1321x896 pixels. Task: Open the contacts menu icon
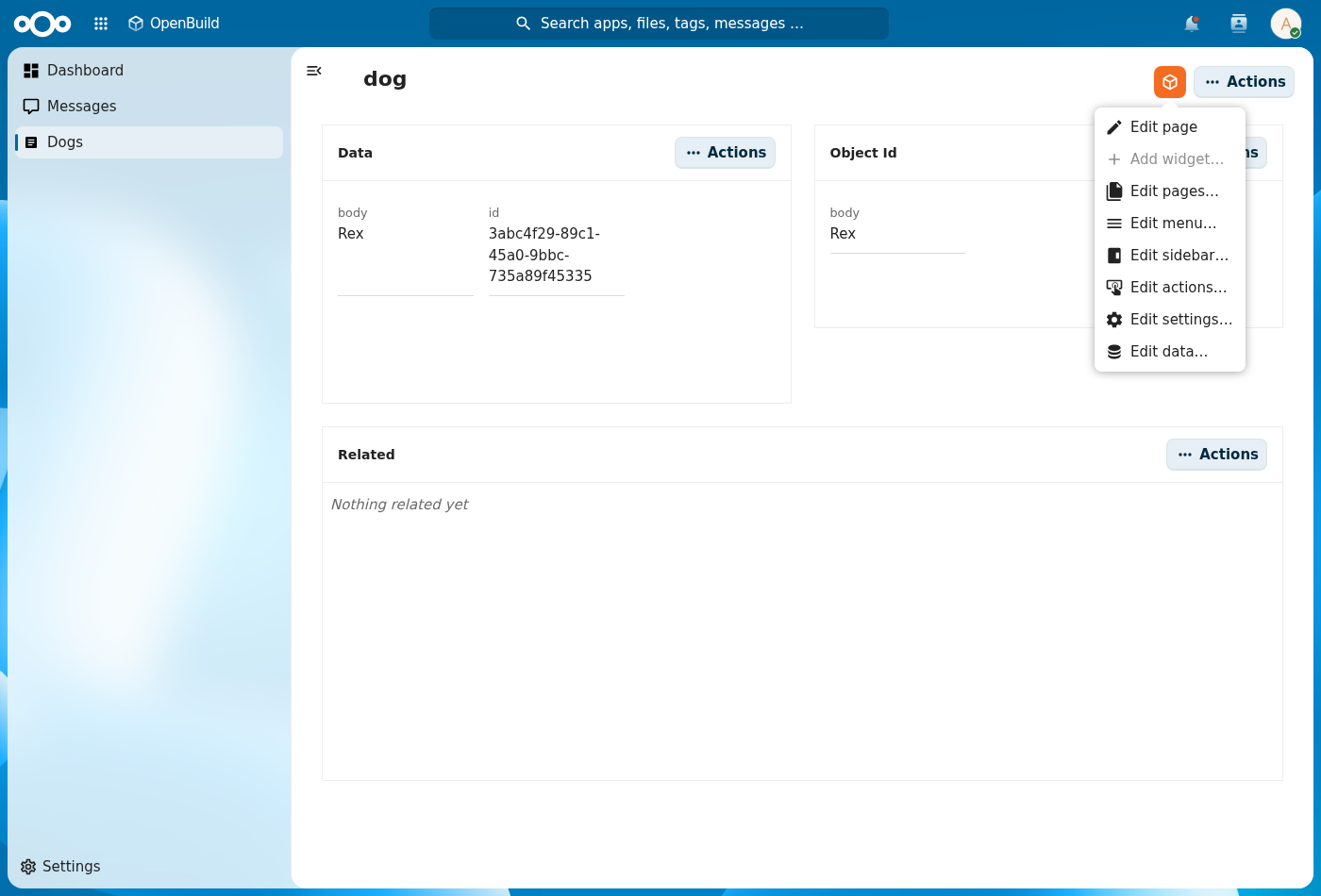click(1239, 24)
